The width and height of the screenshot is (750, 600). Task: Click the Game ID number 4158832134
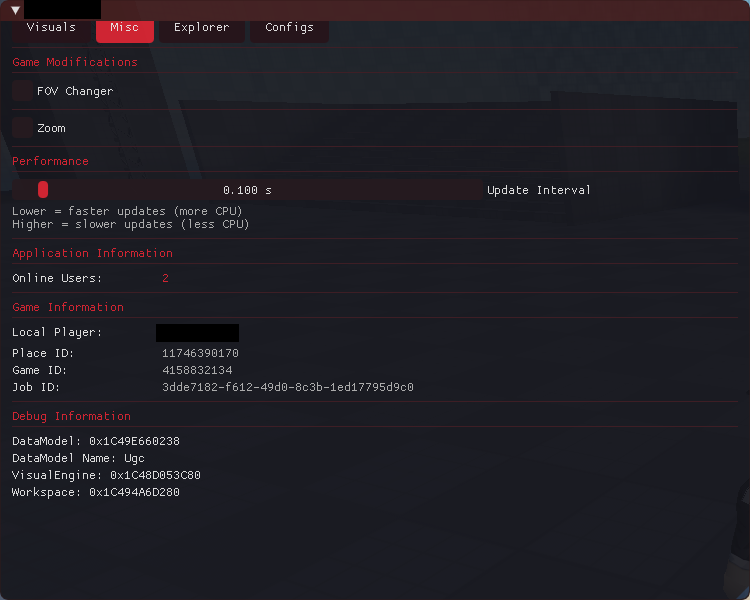point(197,370)
